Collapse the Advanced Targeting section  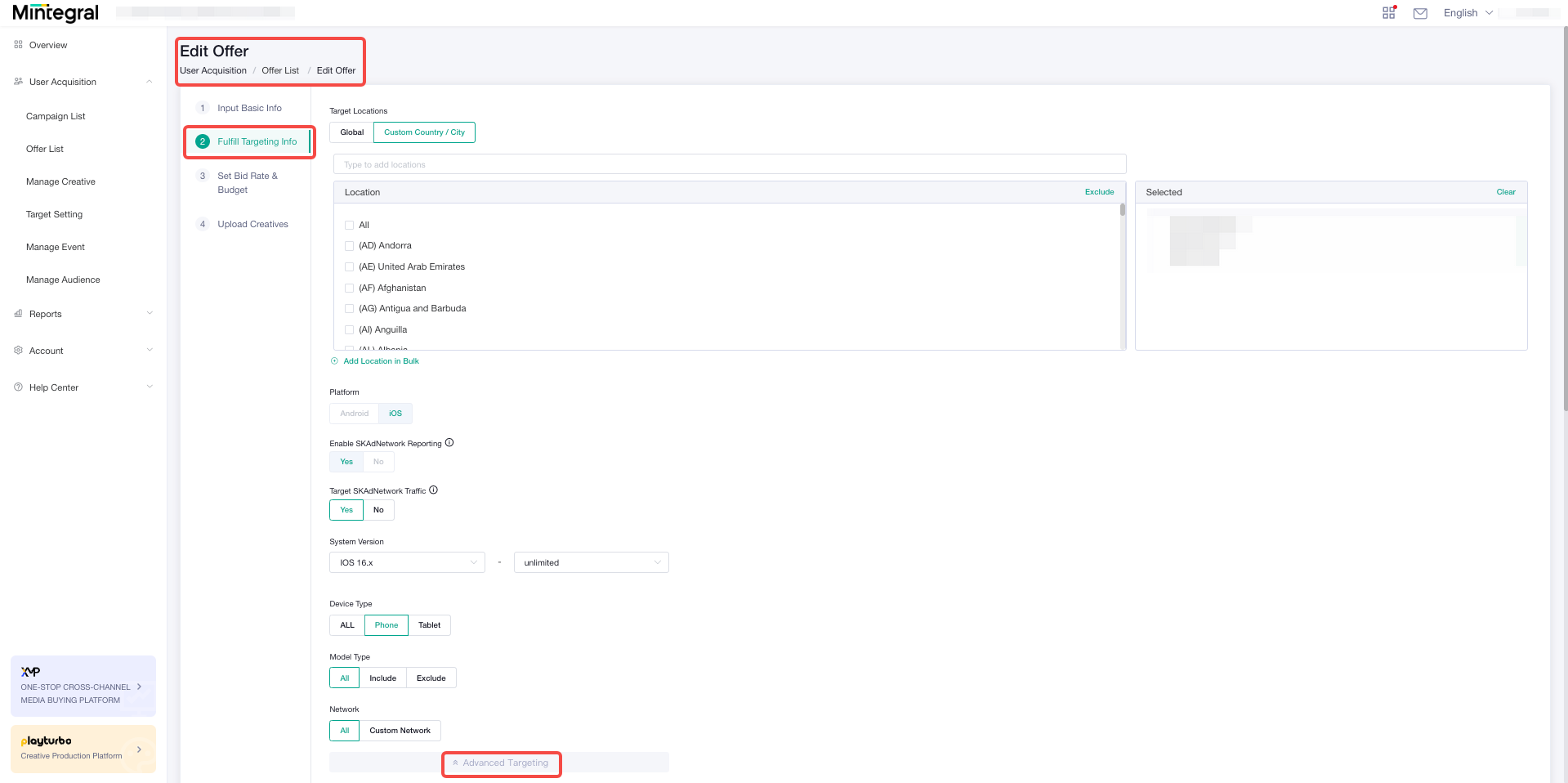[x=501, y=763]
